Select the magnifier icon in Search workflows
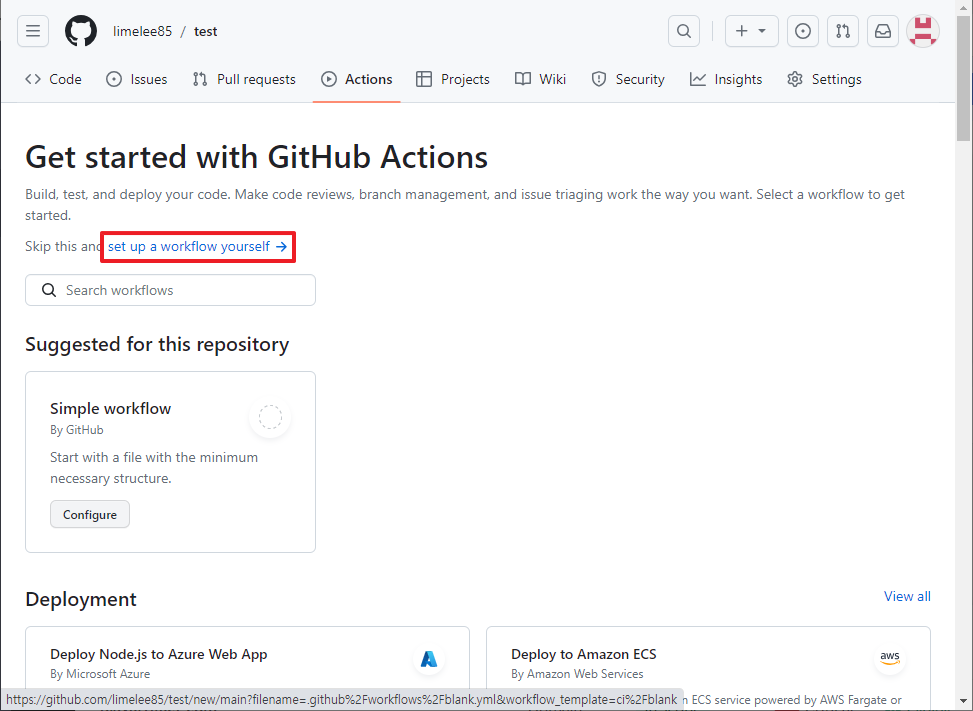973x711 pixels. coord(49,290)
